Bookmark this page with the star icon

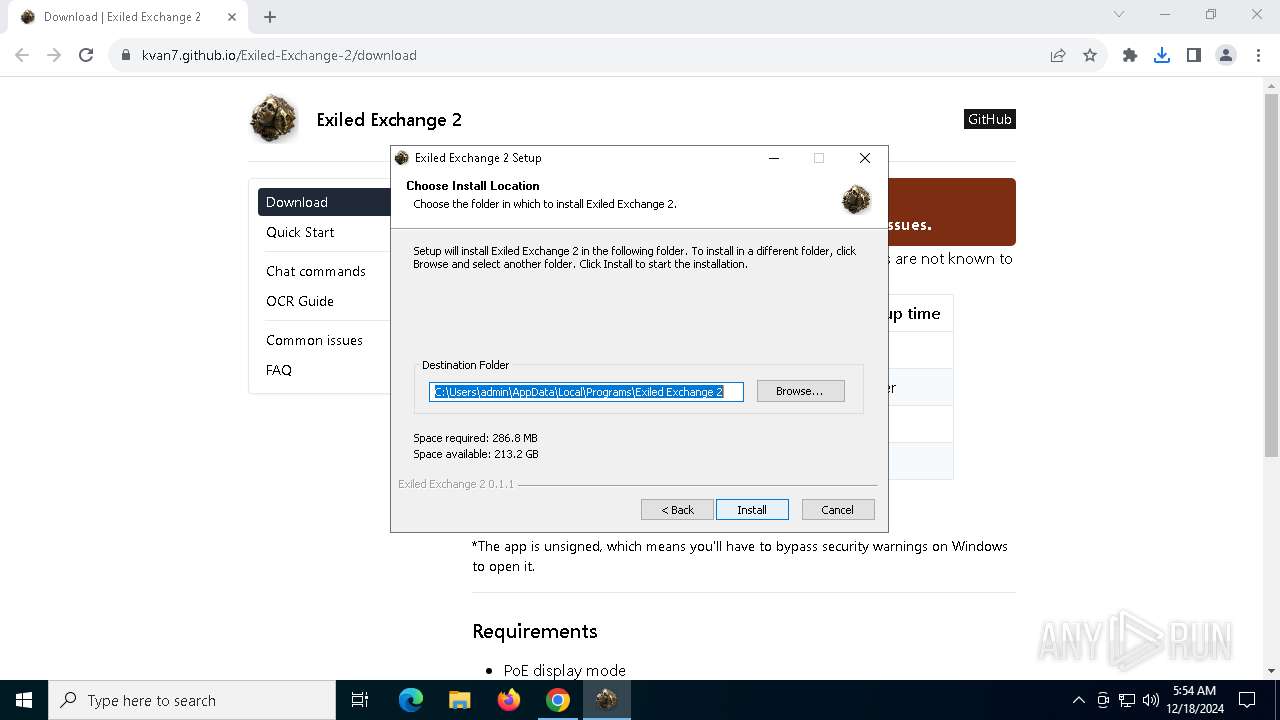1090,55
